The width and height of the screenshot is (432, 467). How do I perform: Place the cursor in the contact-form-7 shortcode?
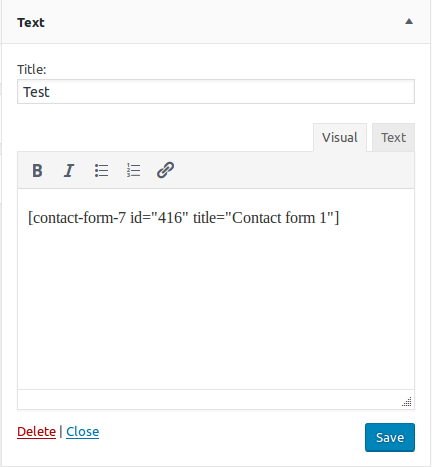[x=183, y=218]
